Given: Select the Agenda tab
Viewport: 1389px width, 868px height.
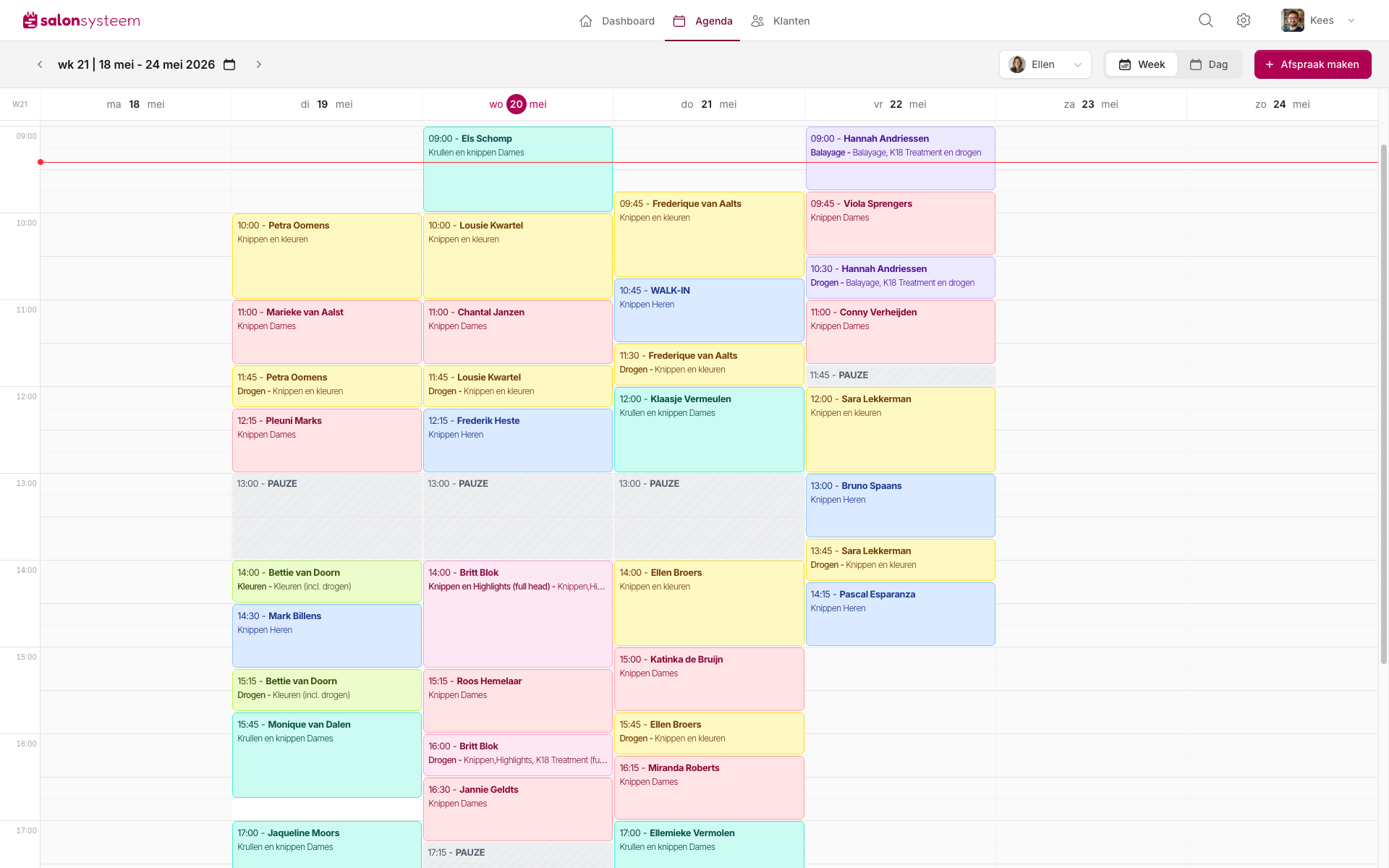Looking at the screenshot, I should coord(702,21).
